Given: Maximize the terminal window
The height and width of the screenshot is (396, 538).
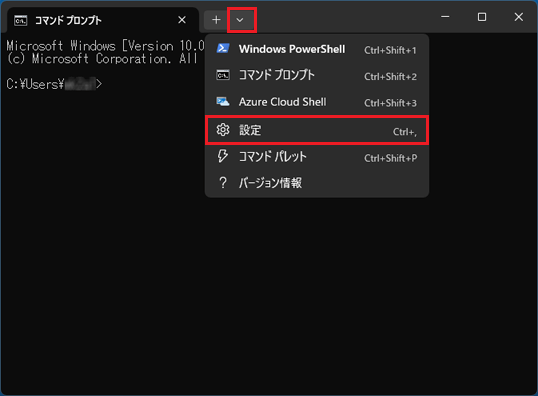Looking at the screenshot, I should coord(482,17).
